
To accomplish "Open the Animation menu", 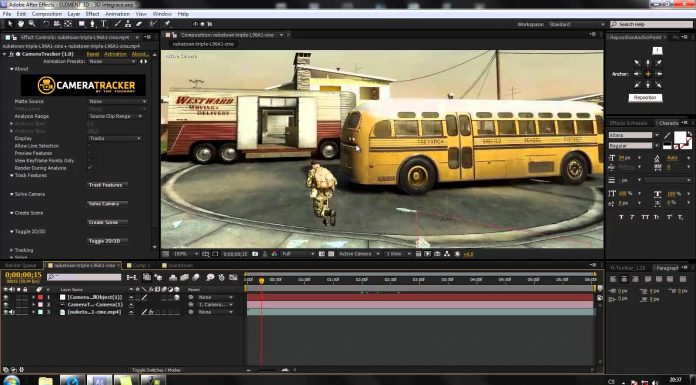I will 117,14.
